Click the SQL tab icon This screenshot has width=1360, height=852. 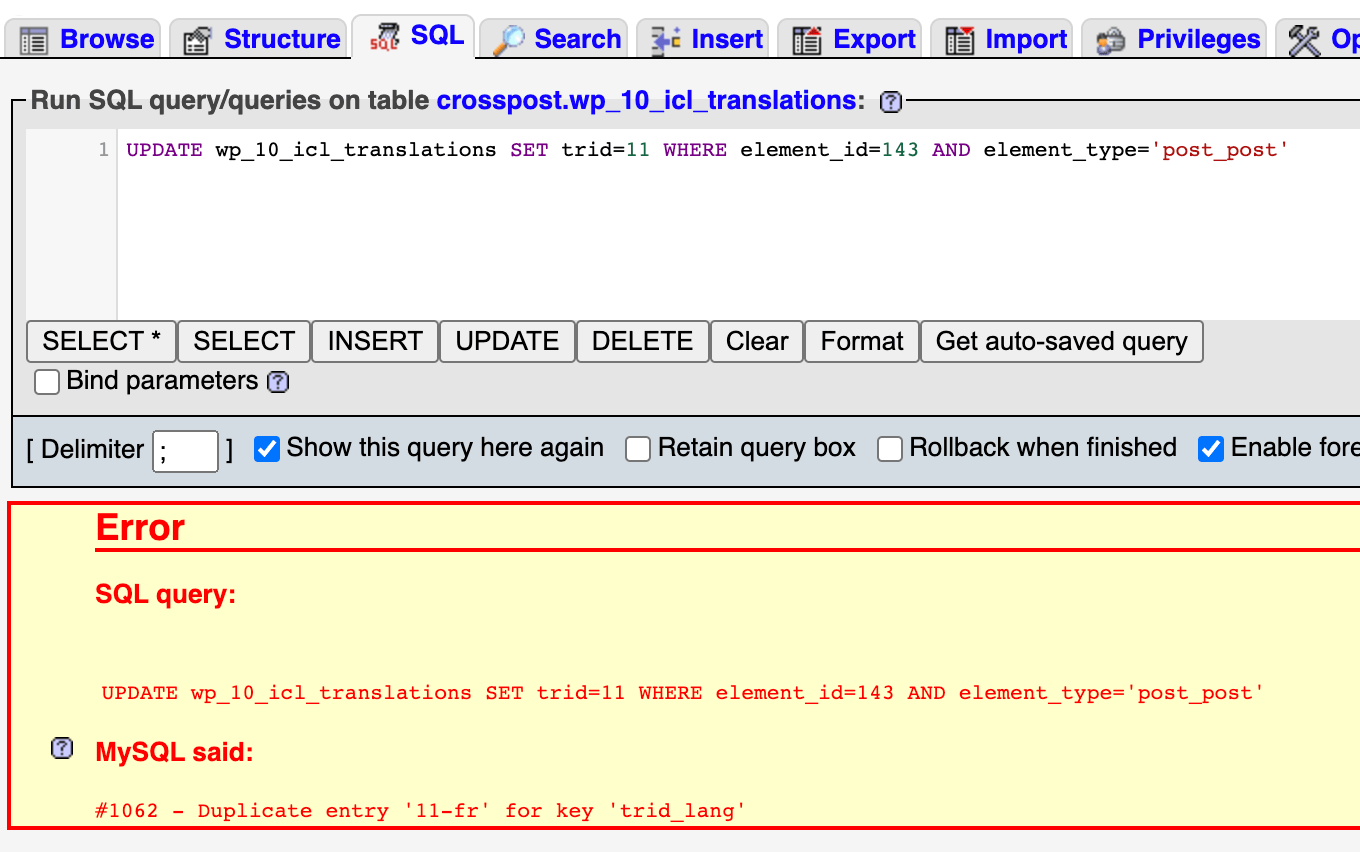385,38
